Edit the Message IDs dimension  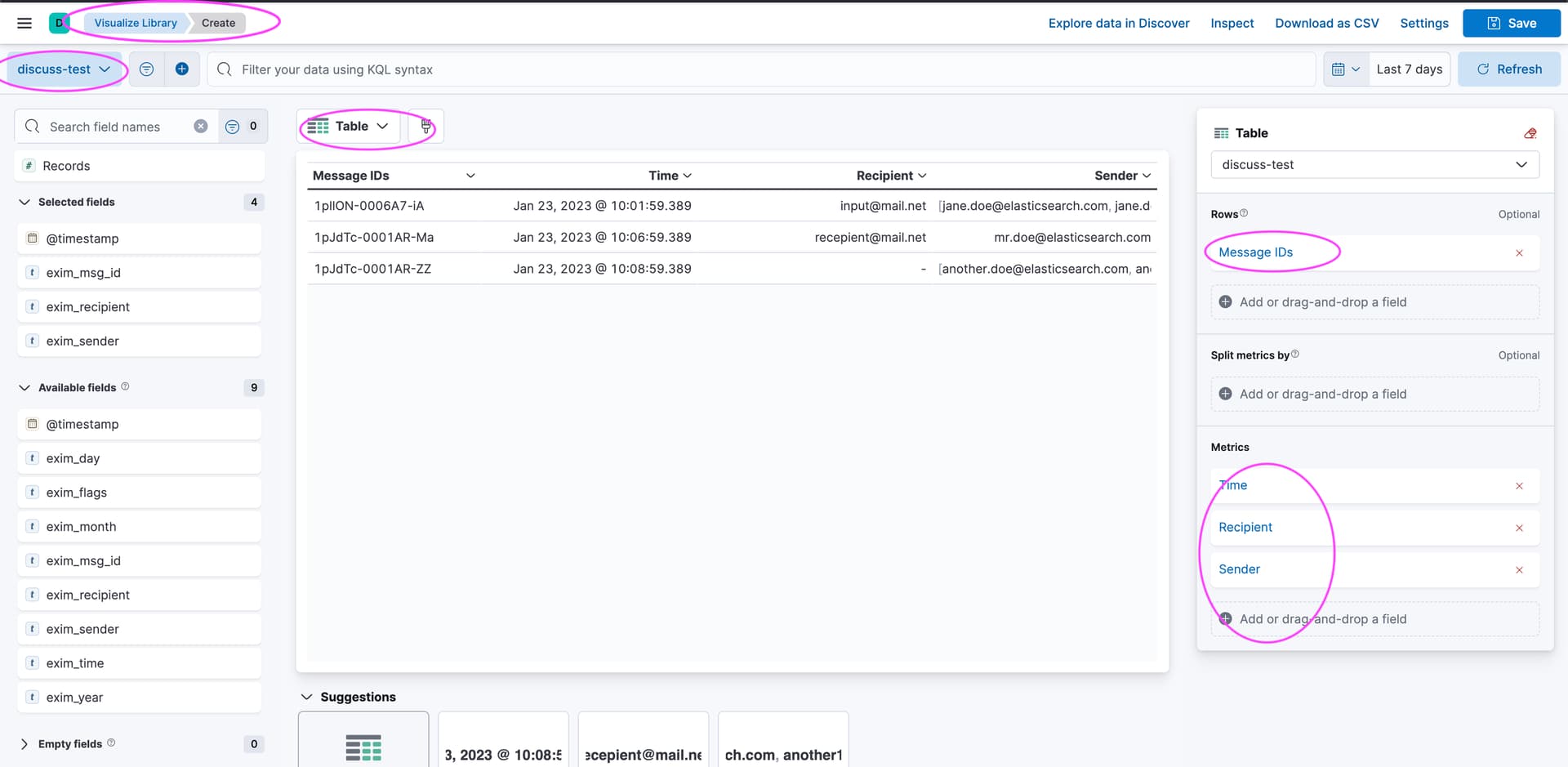point(1255,252)
